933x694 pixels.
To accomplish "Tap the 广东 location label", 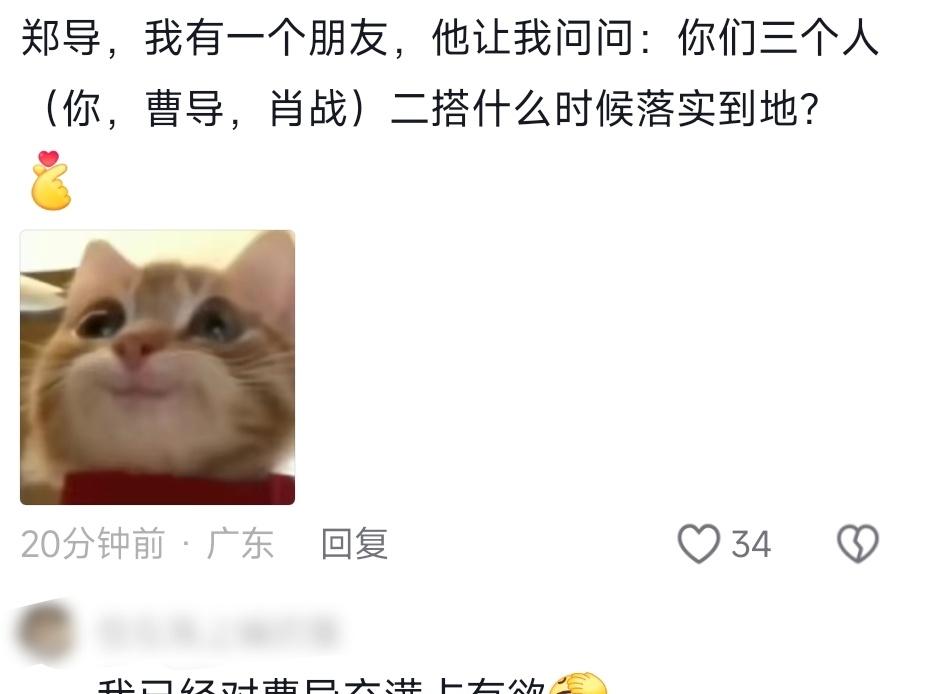I will pyautogui.click(x=240, y=544).
